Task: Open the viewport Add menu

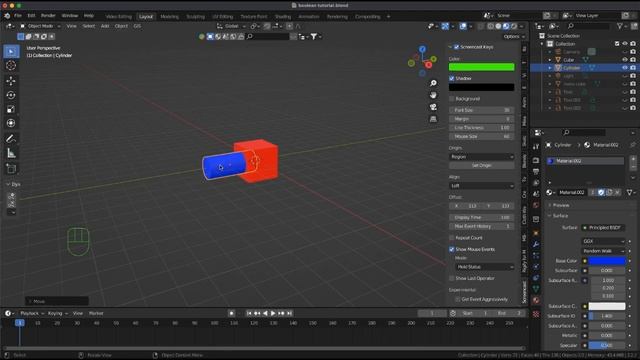Action: pos(105,26)
